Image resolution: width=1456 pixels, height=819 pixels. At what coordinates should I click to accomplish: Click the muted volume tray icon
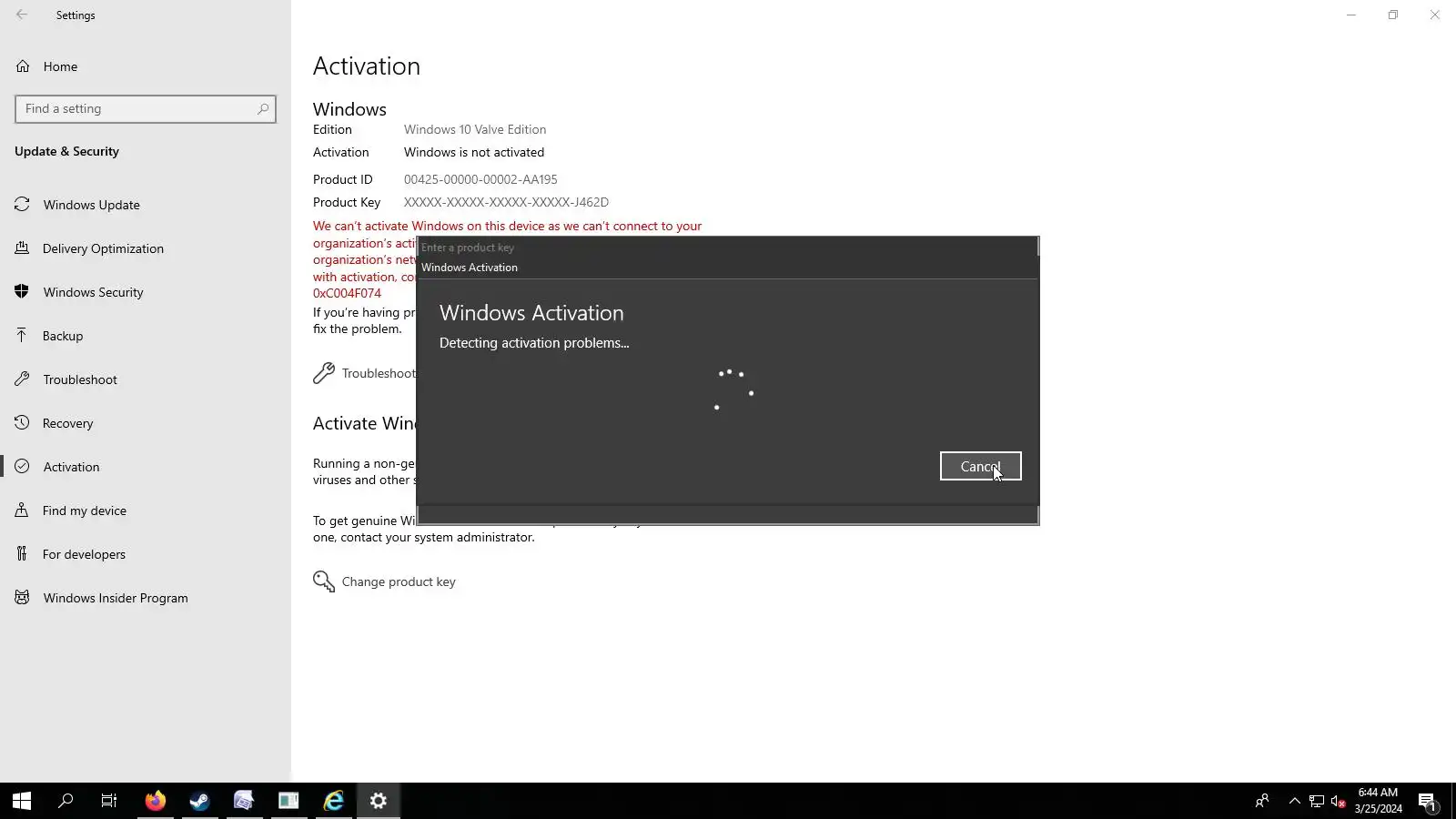1338,801
